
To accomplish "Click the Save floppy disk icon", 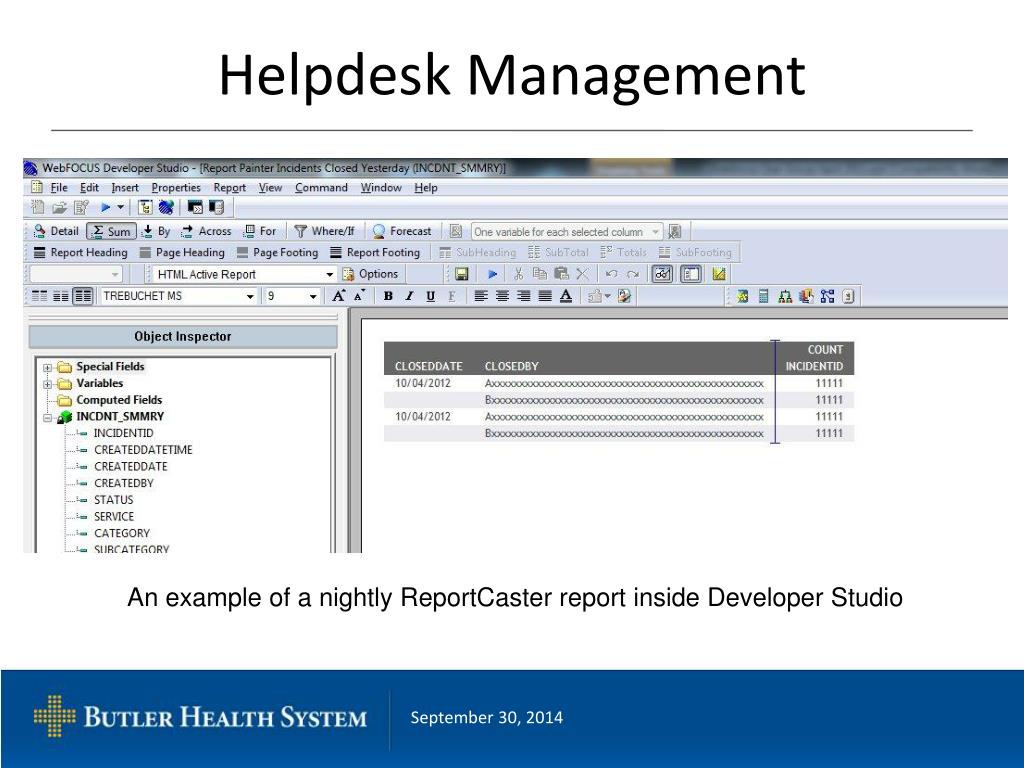I will (462, 274).
